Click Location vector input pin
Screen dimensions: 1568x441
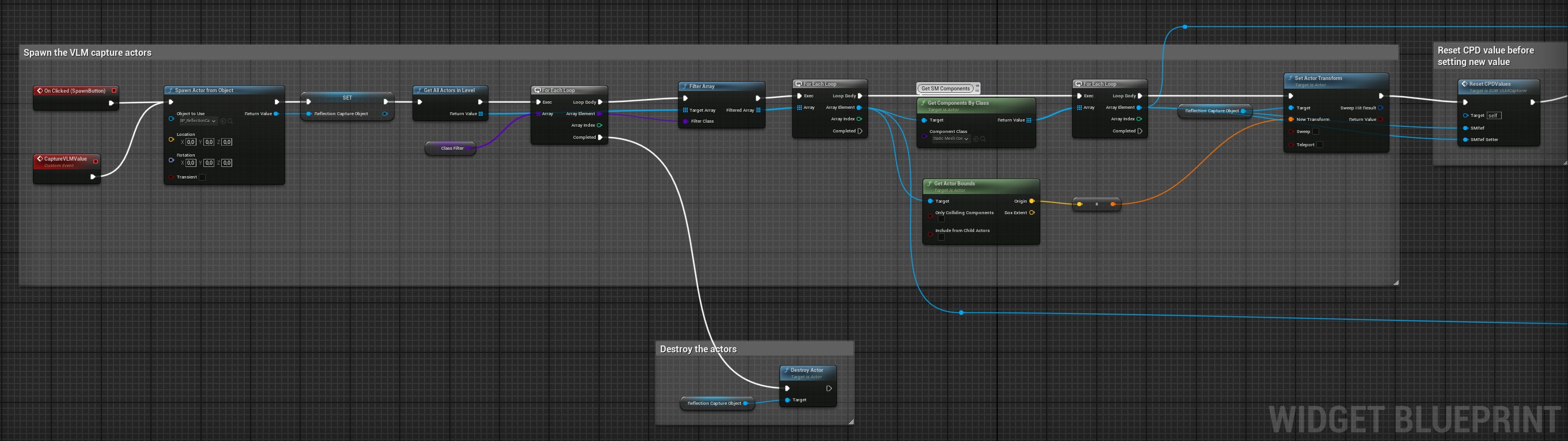click(171, 139)
